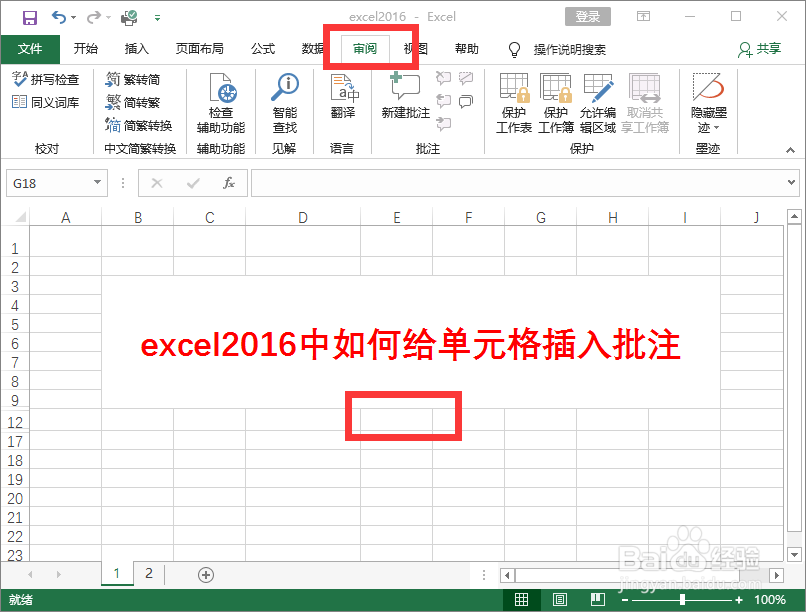Select column D header
The height and width of the screenshot is (612, 806).
(303, 217)
